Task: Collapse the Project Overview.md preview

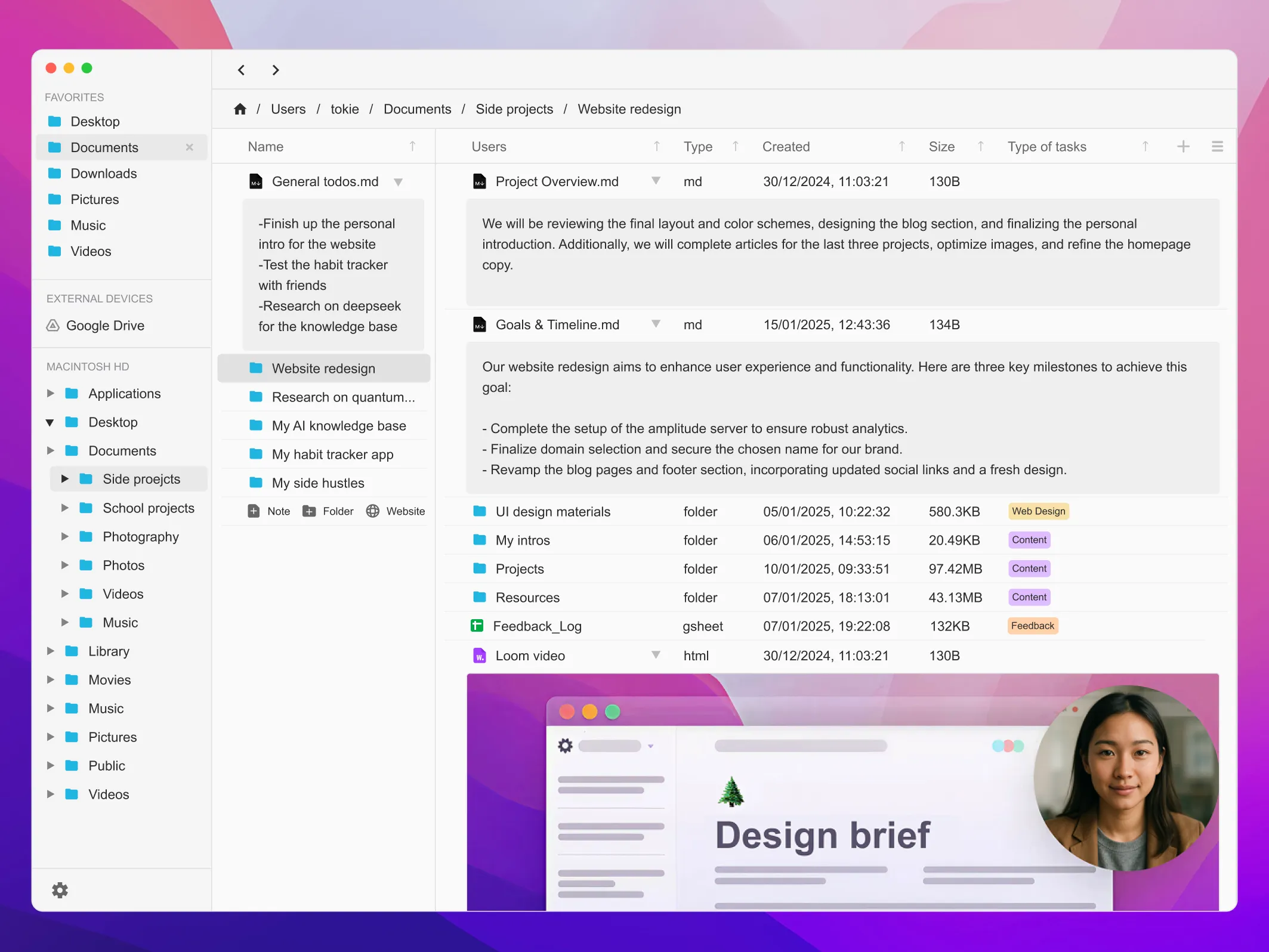Action: pos(656,181)
